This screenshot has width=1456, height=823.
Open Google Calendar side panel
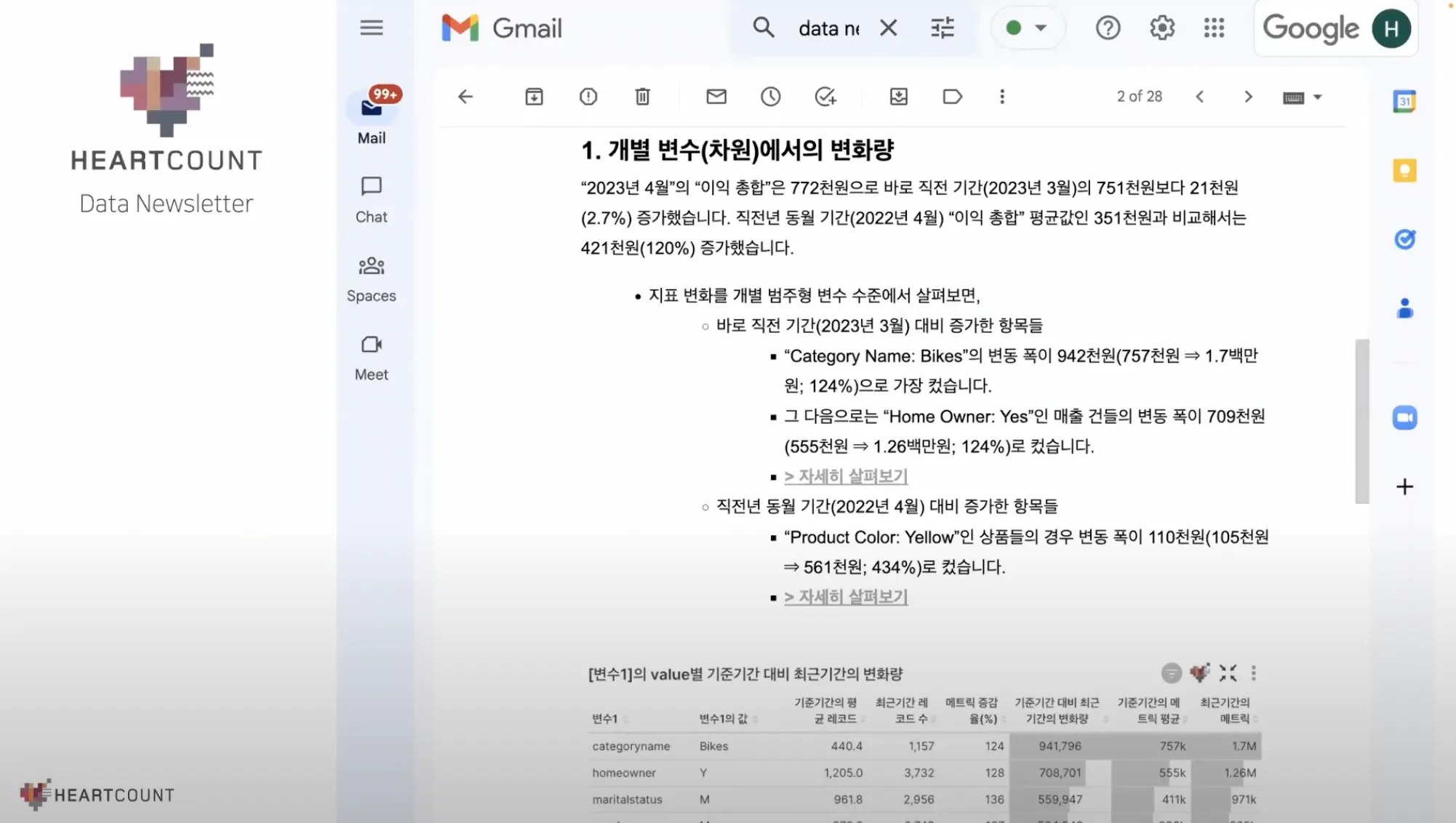1404,102
